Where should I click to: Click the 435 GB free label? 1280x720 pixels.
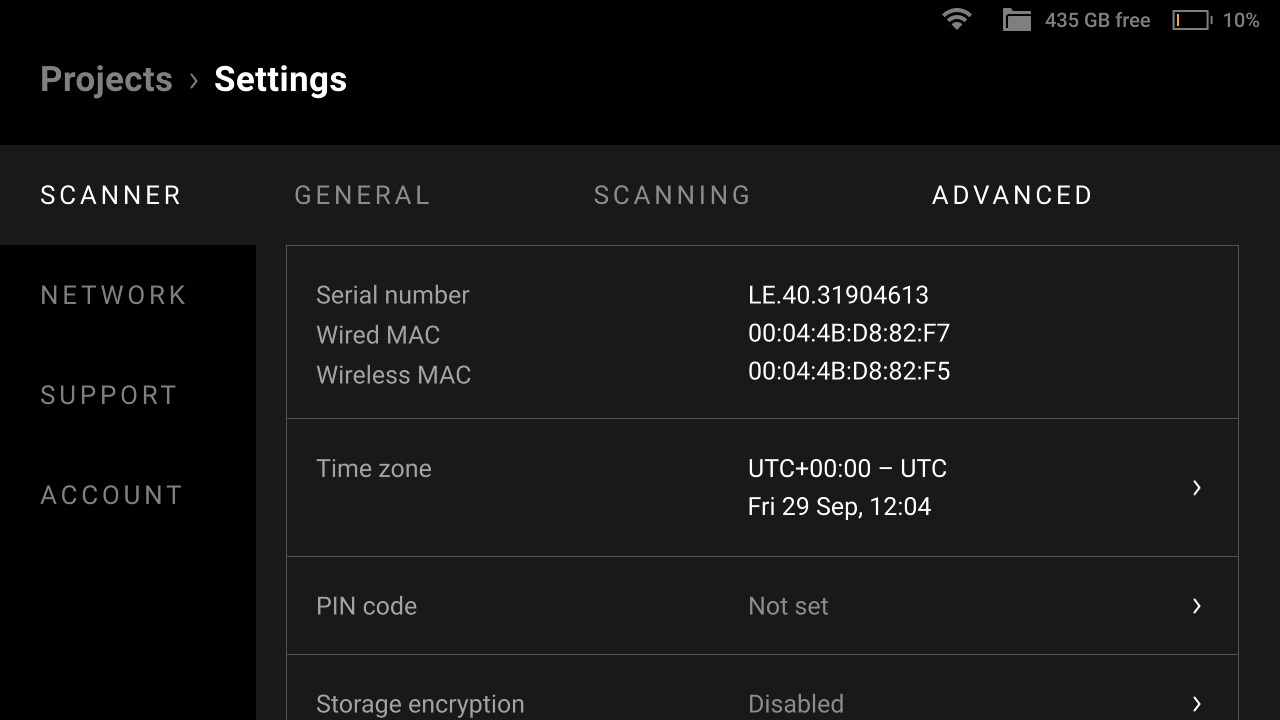[x=1097, y=20]
